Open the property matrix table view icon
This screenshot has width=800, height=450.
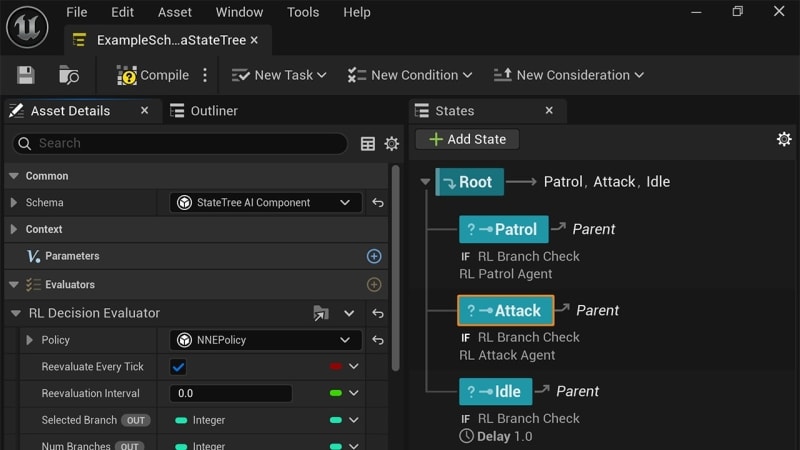367,143
